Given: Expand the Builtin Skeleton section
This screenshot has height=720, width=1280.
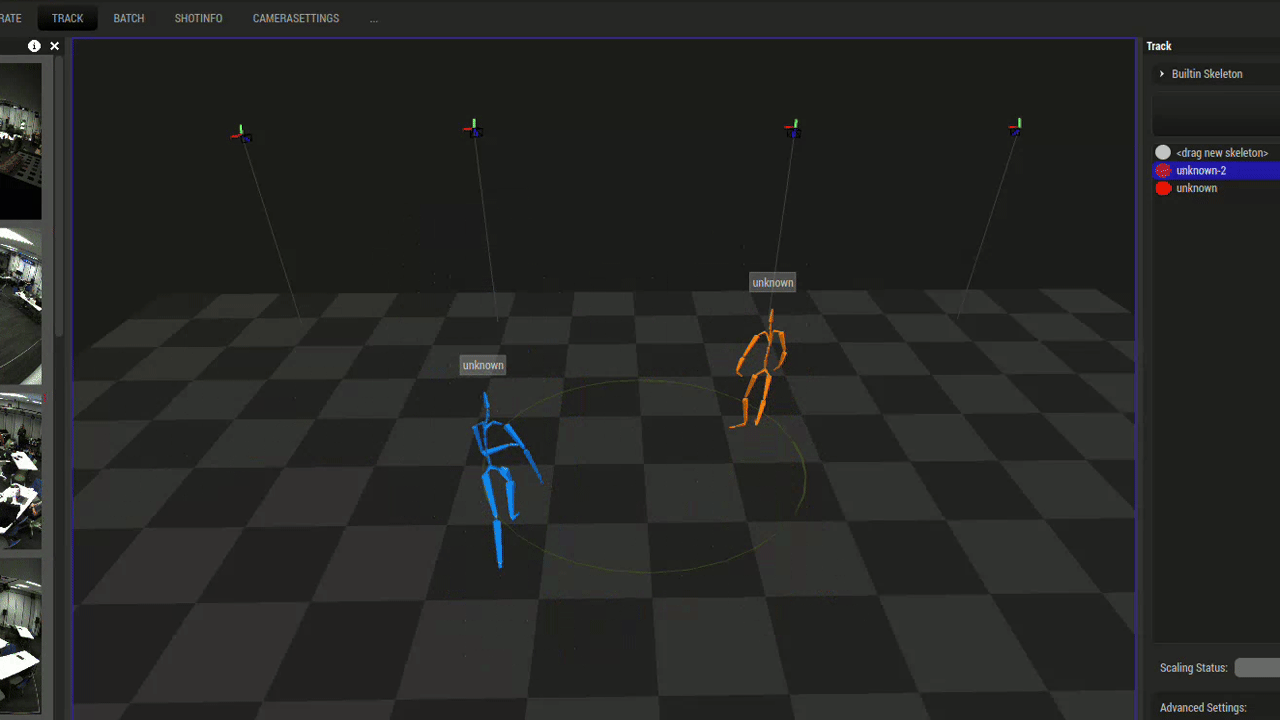Looking at the screenshot, I should [1161, 73].
